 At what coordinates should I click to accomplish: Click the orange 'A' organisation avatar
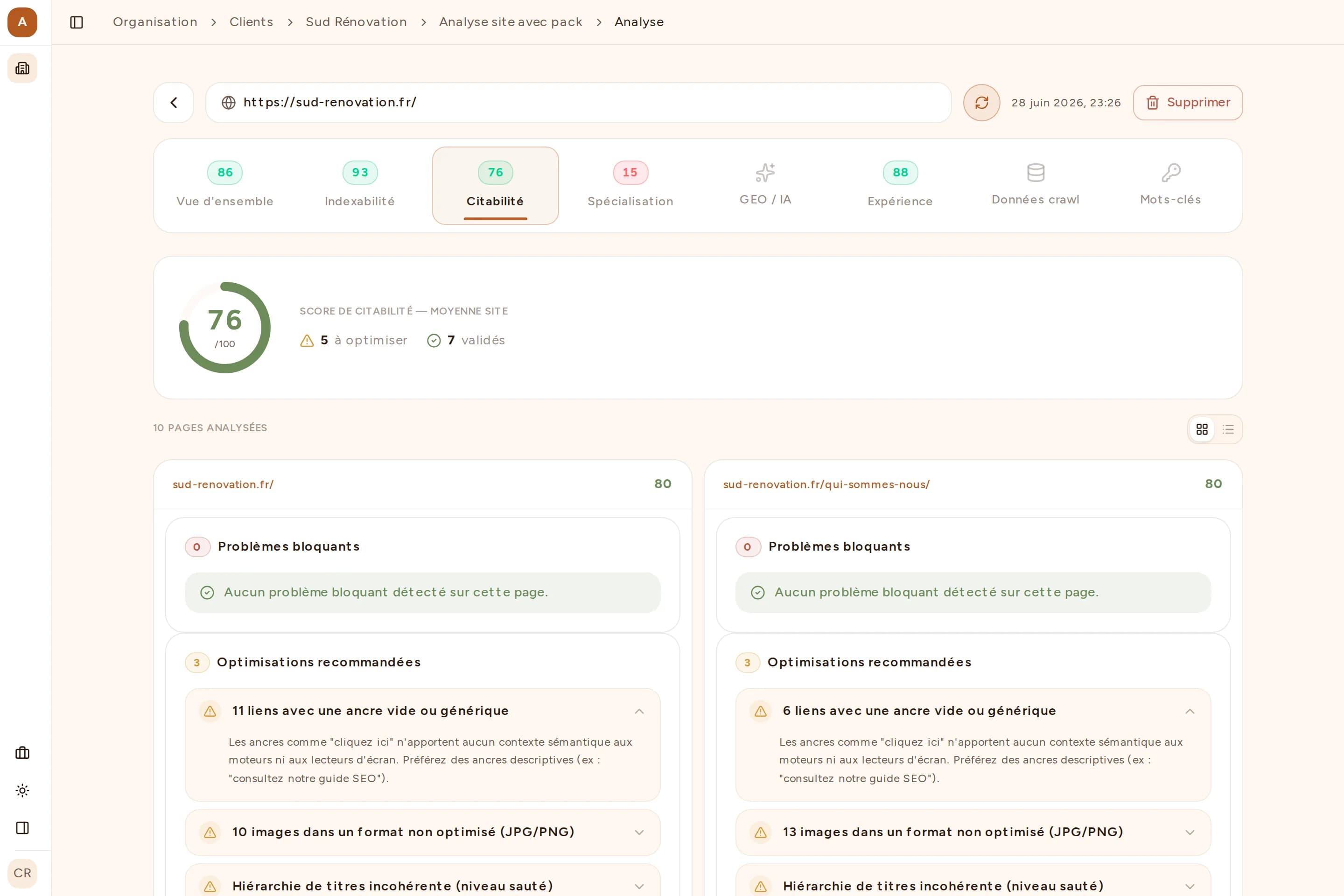click(x=22, y=22)
